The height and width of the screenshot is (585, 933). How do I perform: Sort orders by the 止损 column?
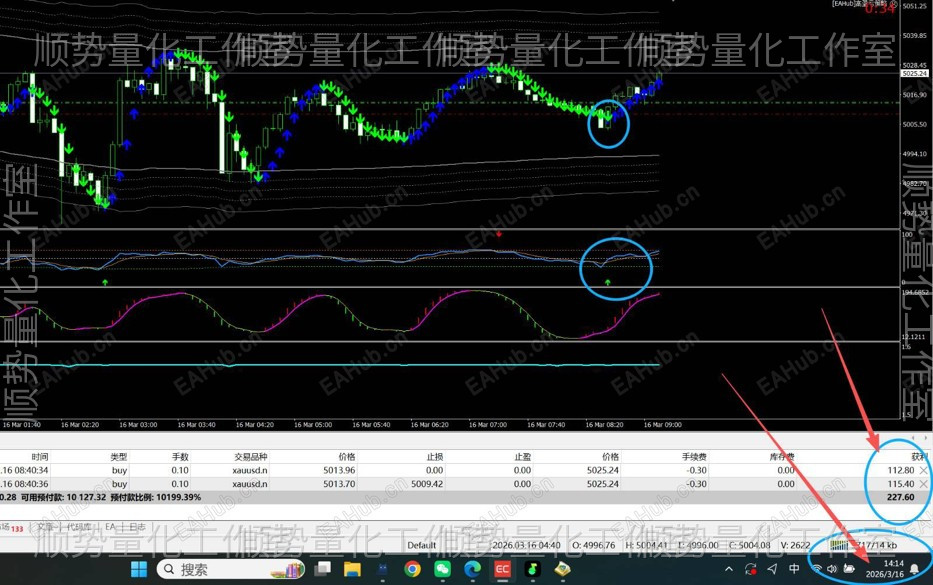coord(435,456)
